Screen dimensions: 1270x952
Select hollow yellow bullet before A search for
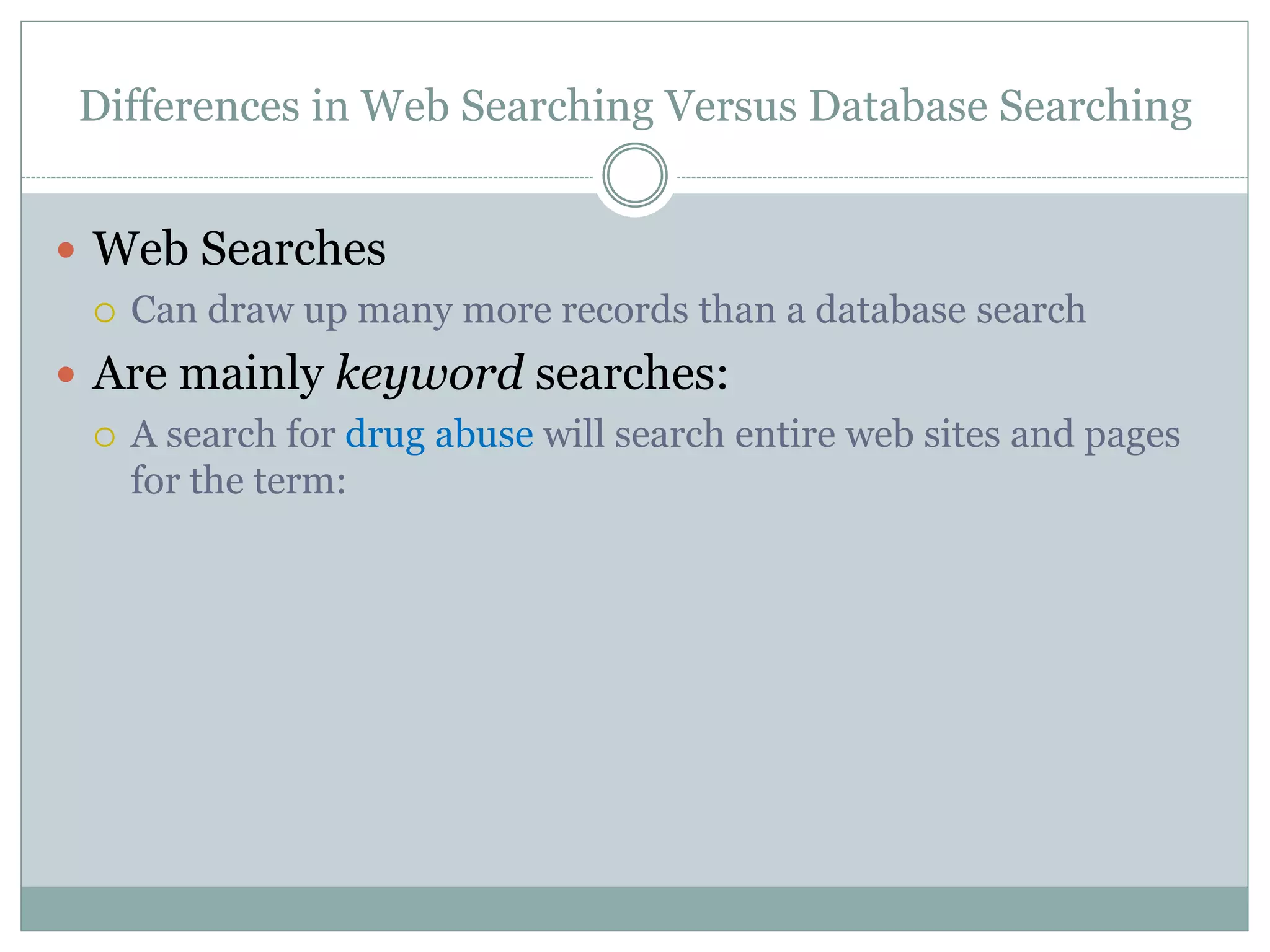(105, 437)
